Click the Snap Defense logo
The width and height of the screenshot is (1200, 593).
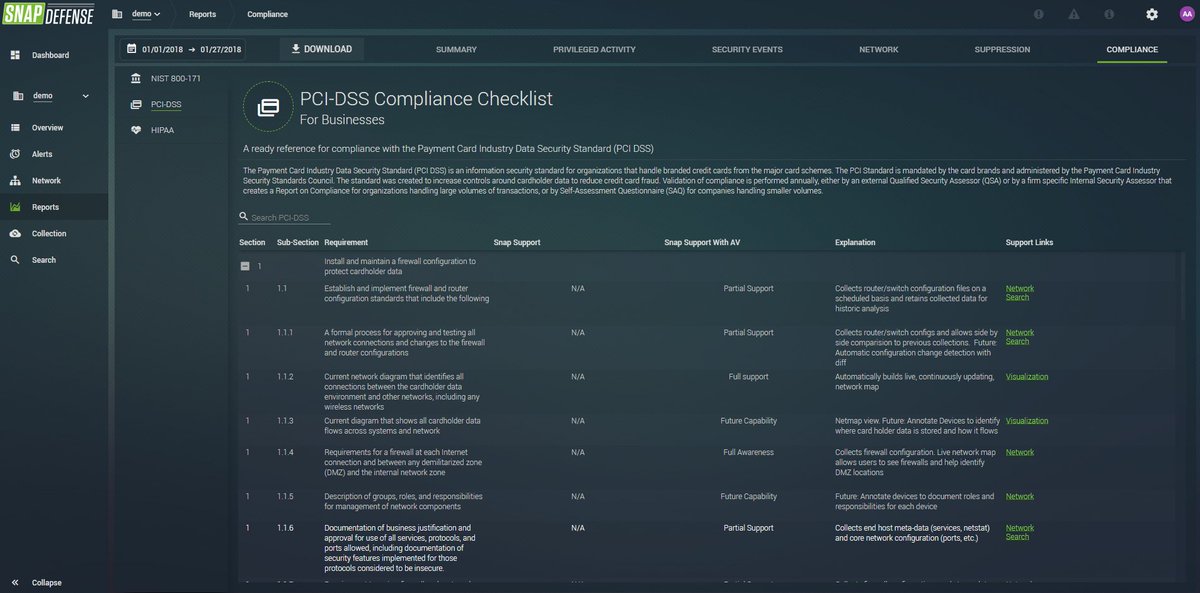coord(49,15)
